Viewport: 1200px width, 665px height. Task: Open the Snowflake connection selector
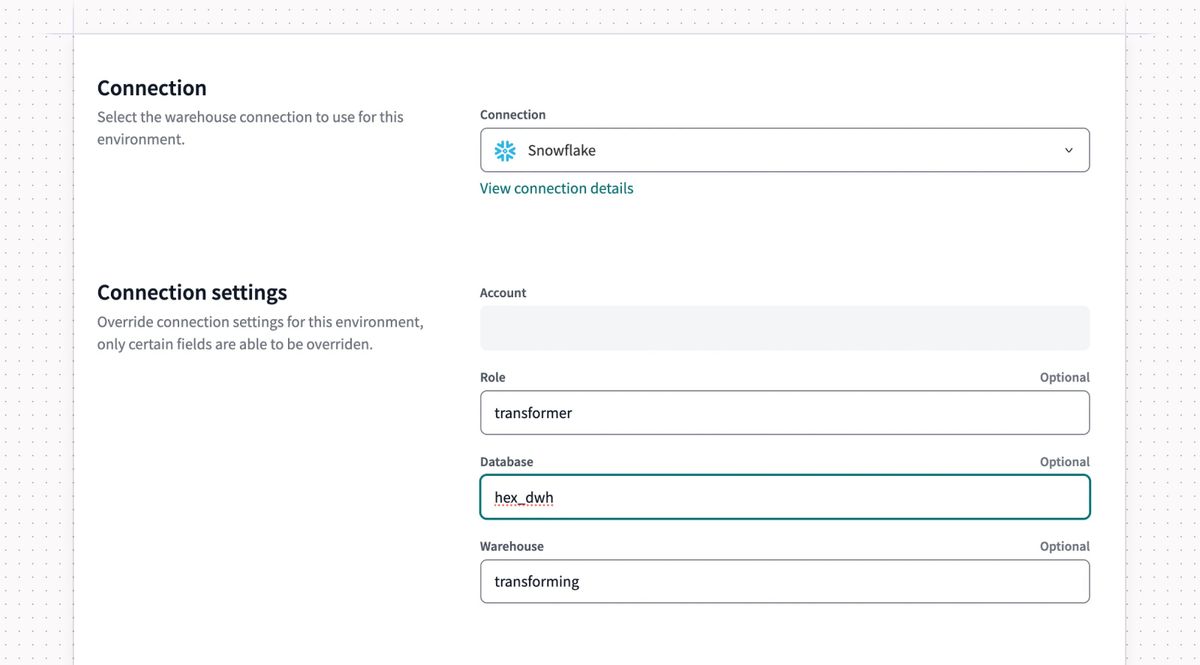785,150
